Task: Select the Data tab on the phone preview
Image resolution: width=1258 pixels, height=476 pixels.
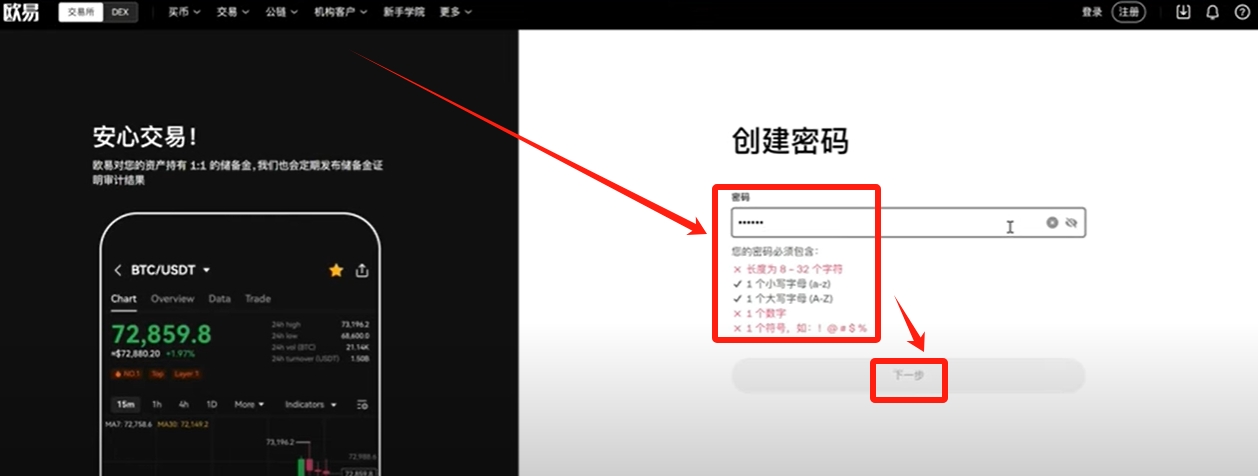Action: coord(219,299)
